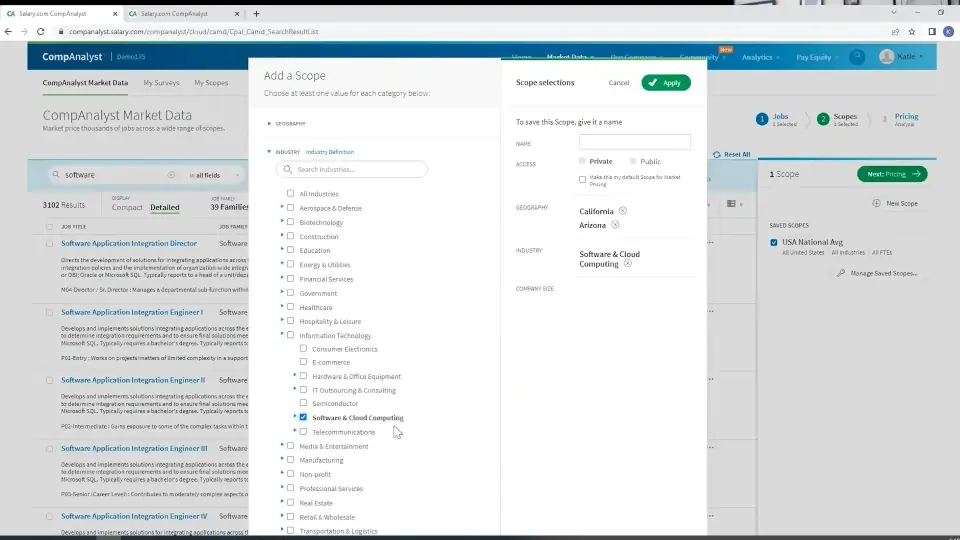
Task: Click the Pricing step label
Action: [x=906, y=116]
